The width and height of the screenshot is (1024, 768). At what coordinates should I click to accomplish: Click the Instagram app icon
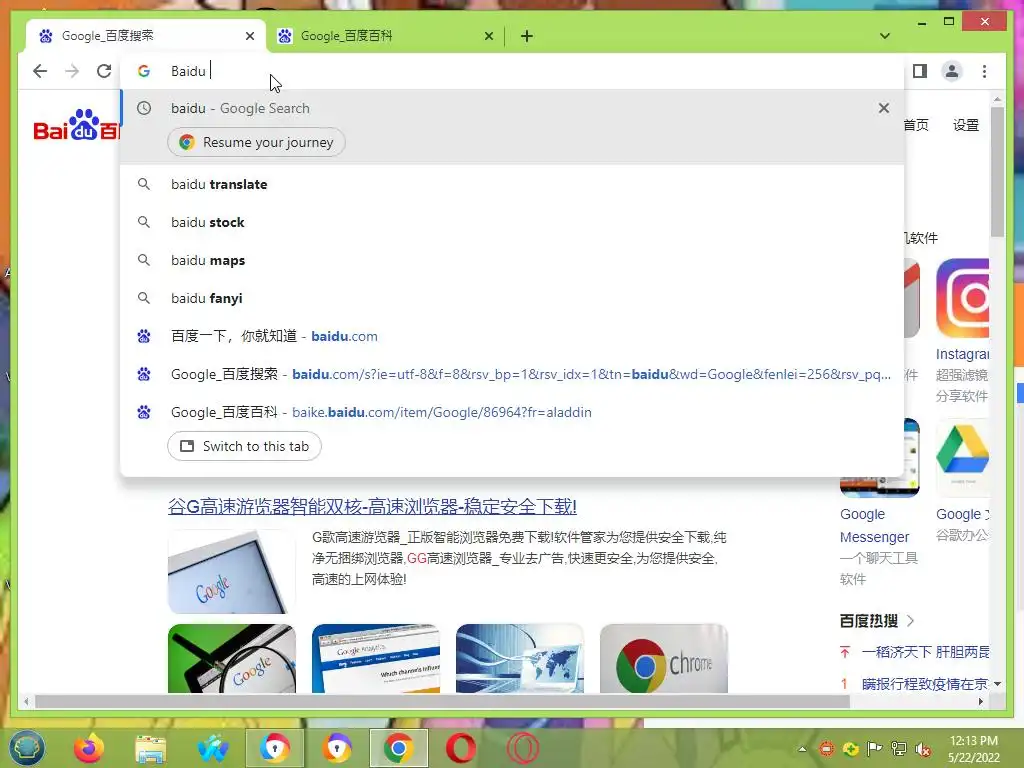pos(962,298)
